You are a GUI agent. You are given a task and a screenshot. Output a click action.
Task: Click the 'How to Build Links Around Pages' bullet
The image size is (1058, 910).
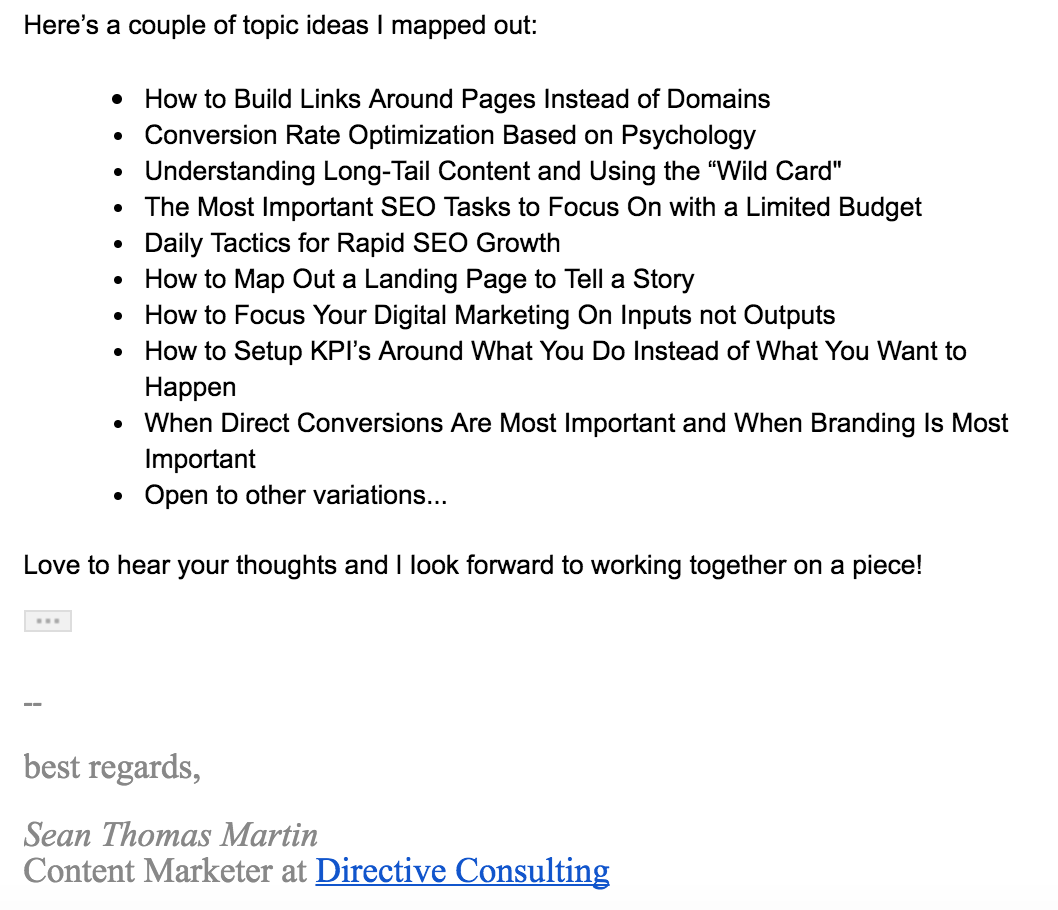(457, 99)
